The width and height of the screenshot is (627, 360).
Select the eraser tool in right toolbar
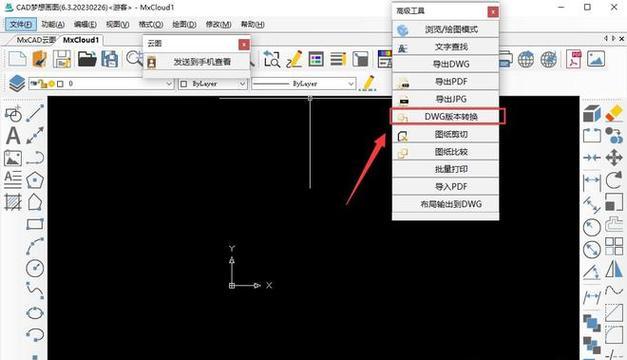click(614, 114)
